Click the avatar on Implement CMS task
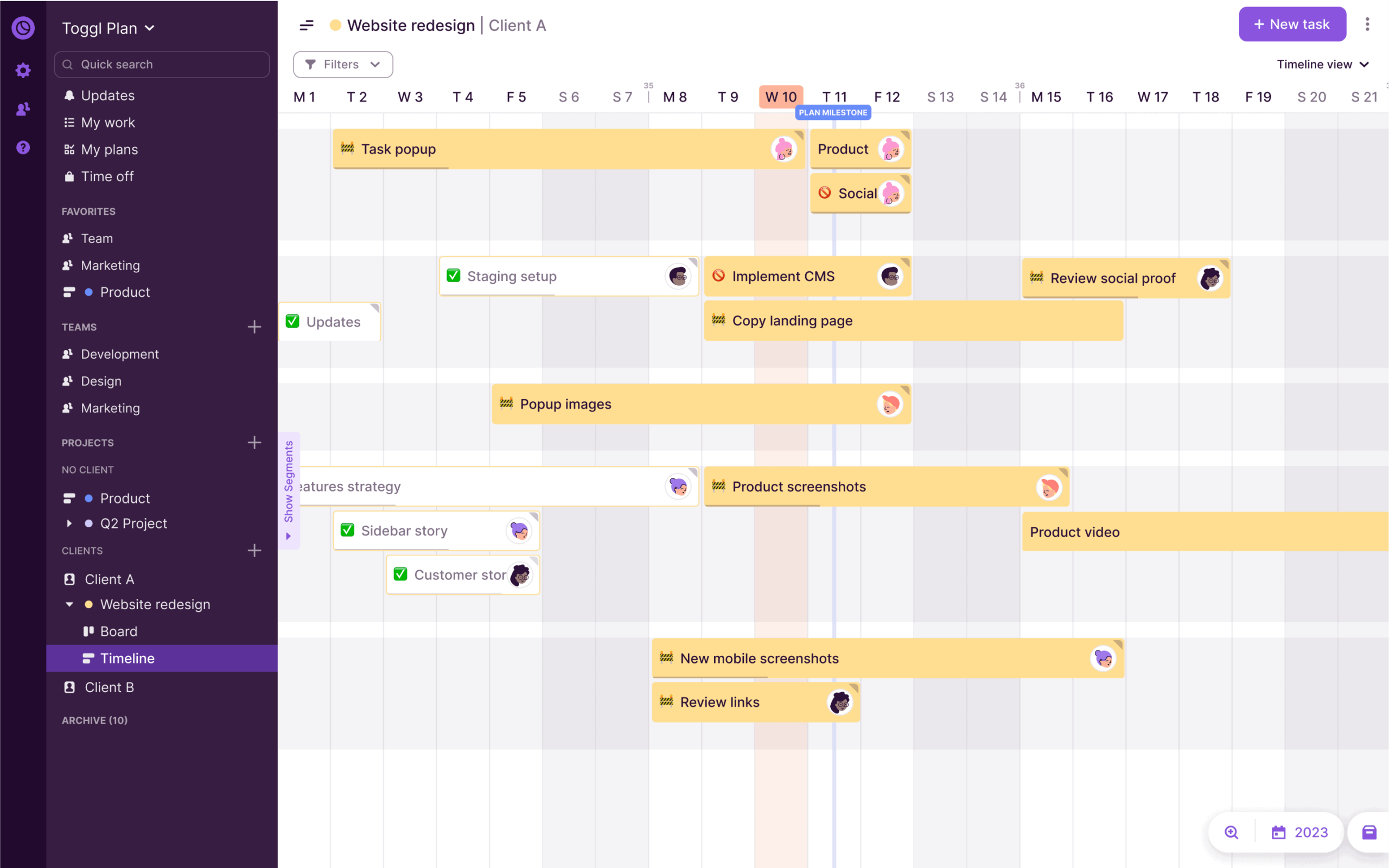The width and height of the screenshot is (1389, 868). pyautogui.click(x=890, y=277)
